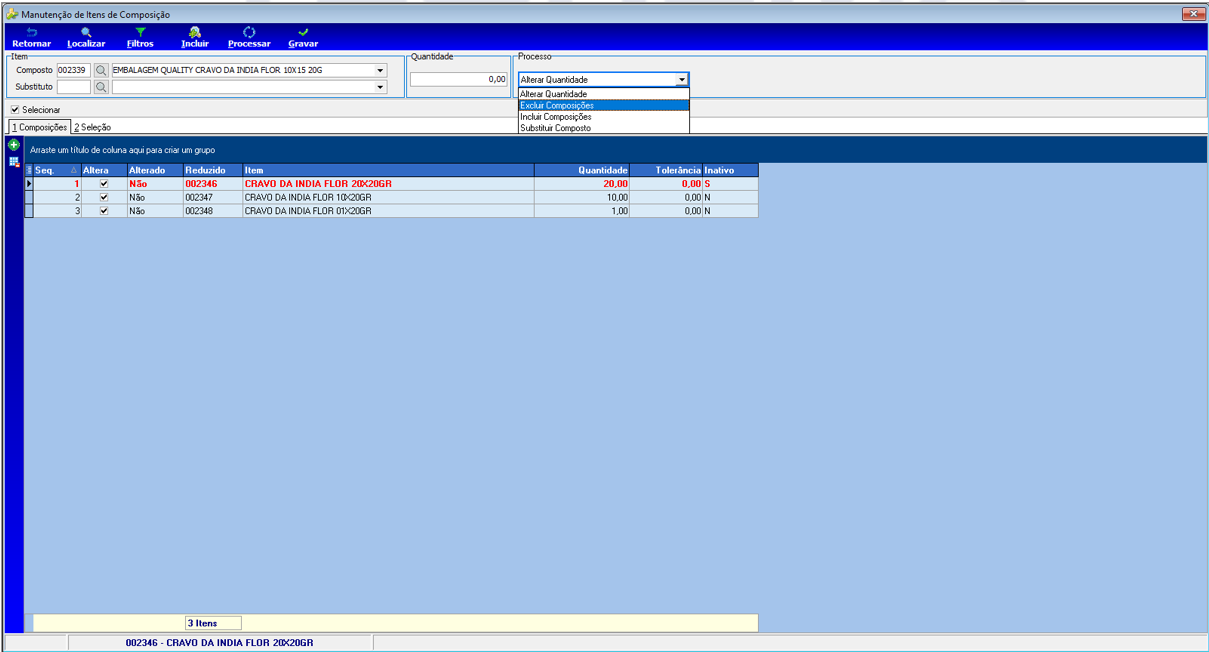Choose Substituir Composto from Processo list
The image size is (1209, 652).
pos(604,128)
